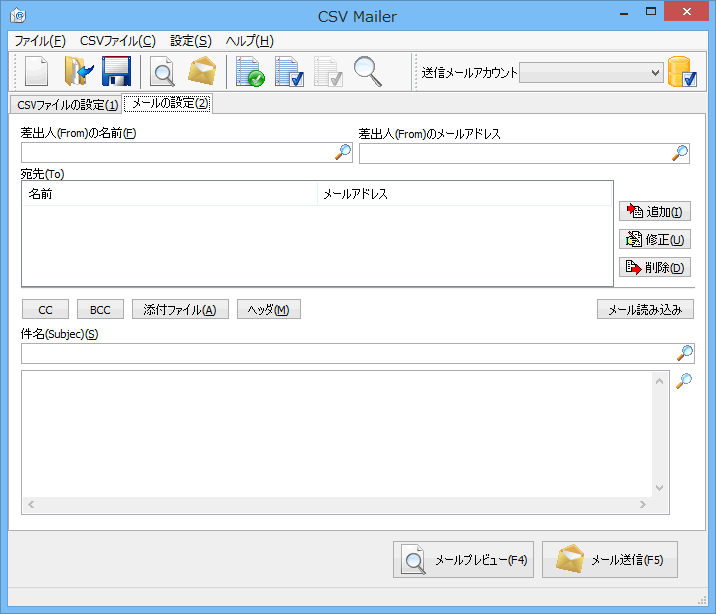The image size is (716, 614).
Task: Click the document with green checkmark icon
Action: click(249, 72)
